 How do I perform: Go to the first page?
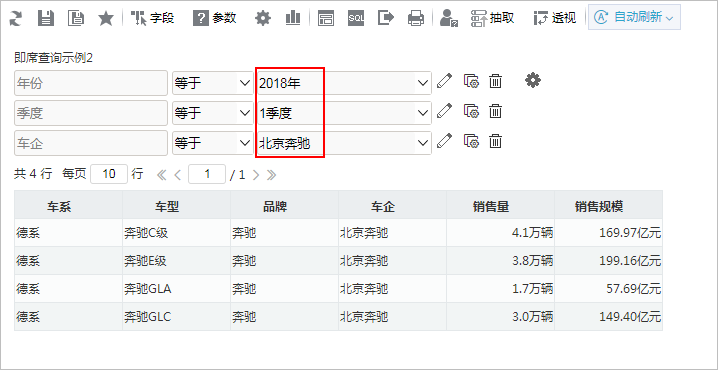162,174
